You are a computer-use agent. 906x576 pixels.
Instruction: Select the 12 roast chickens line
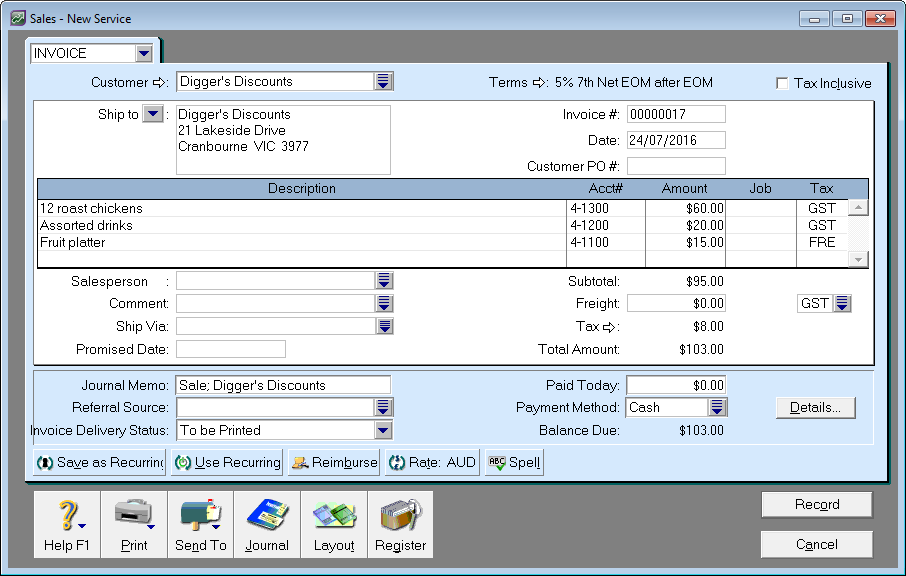tap(300, 209)
